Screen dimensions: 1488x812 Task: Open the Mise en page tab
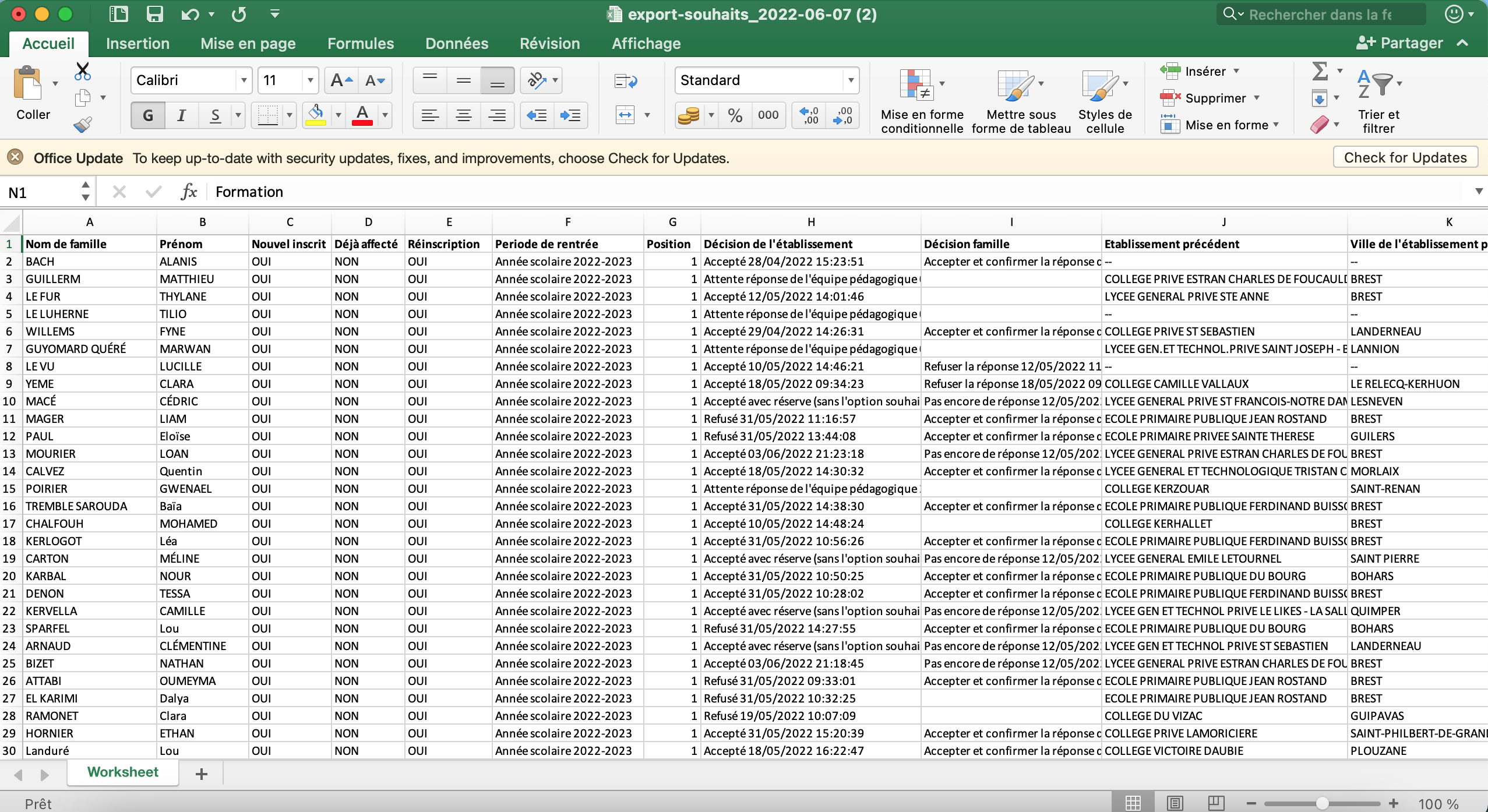coord(248,43)
